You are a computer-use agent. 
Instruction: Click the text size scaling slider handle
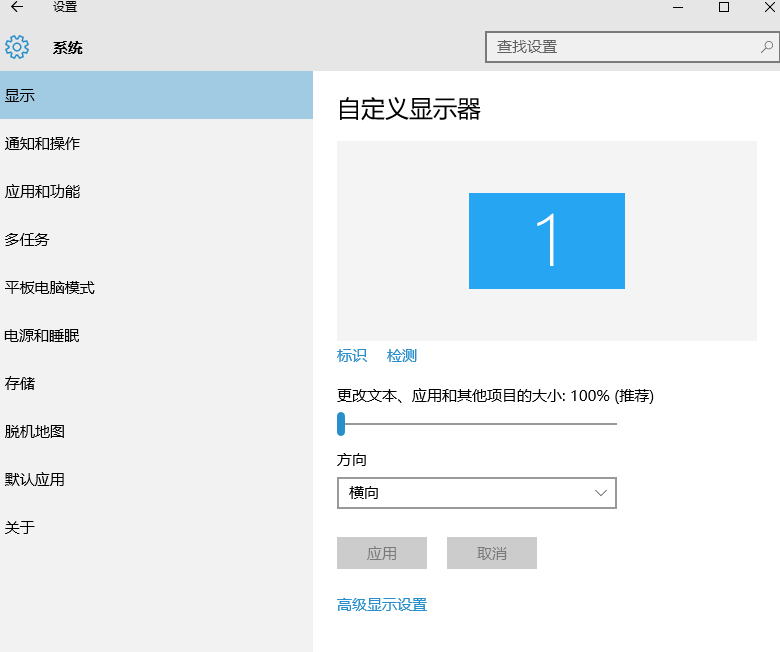pyautogui.click(x=341, y=424)
